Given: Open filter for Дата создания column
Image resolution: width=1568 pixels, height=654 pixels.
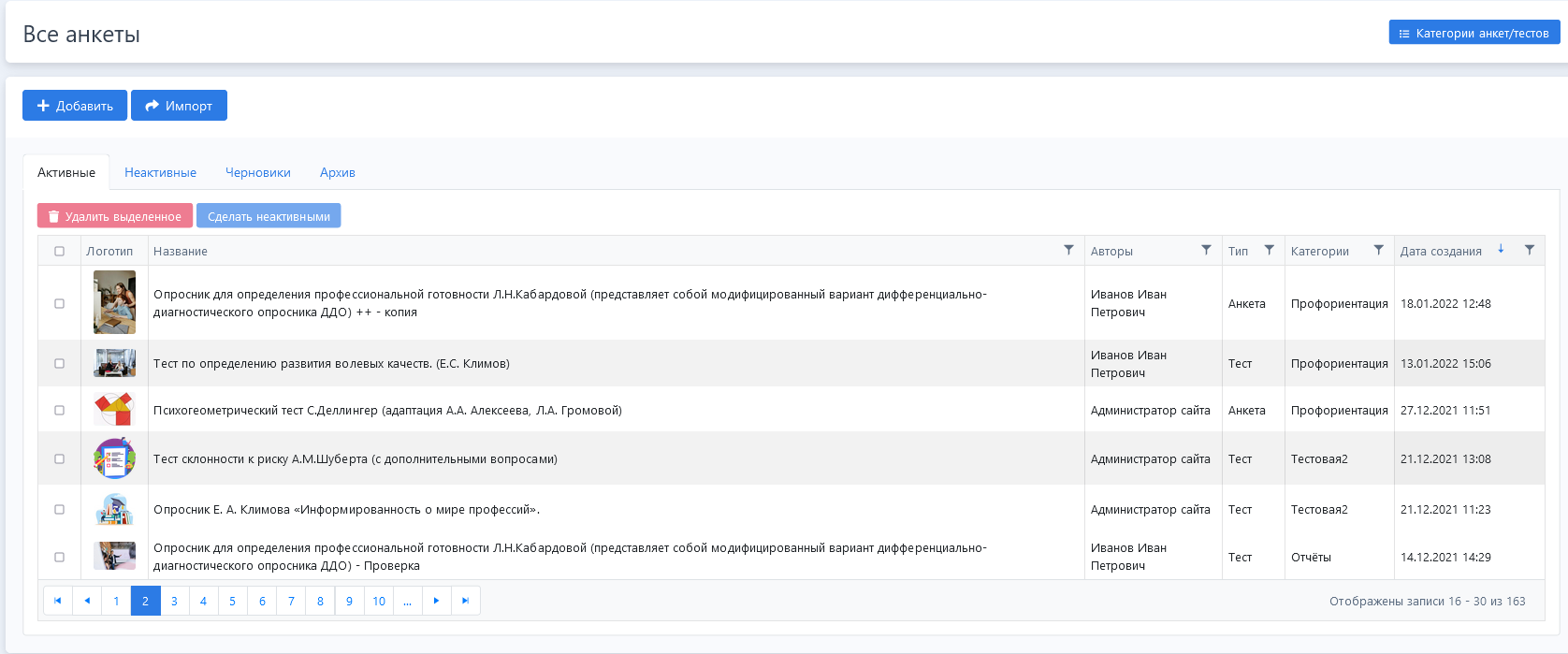Looking at the screenshot, I should (1529, 250).
